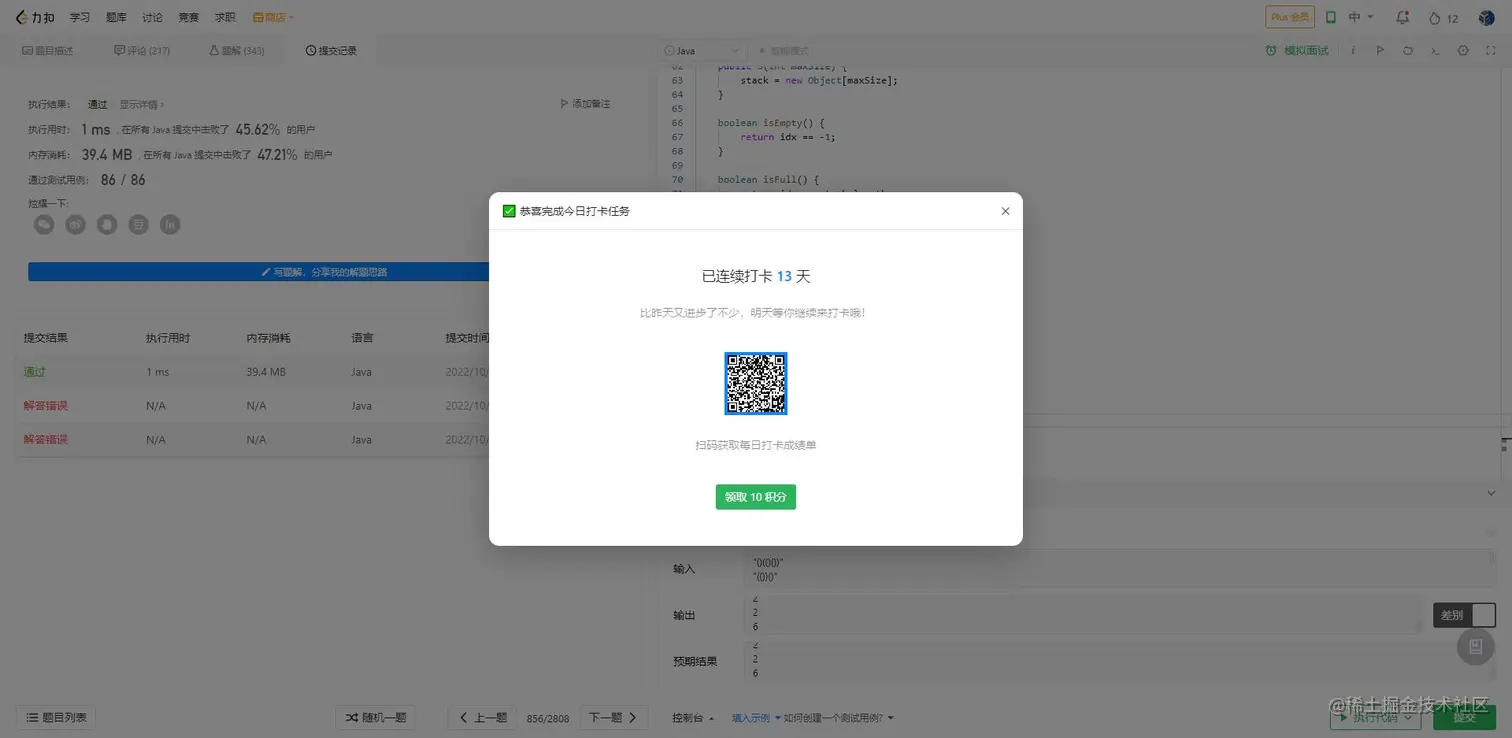Click code line 66 isEmpty declaration
Viewport: 1512px width, 738px height.
click(x=770, y=123)
